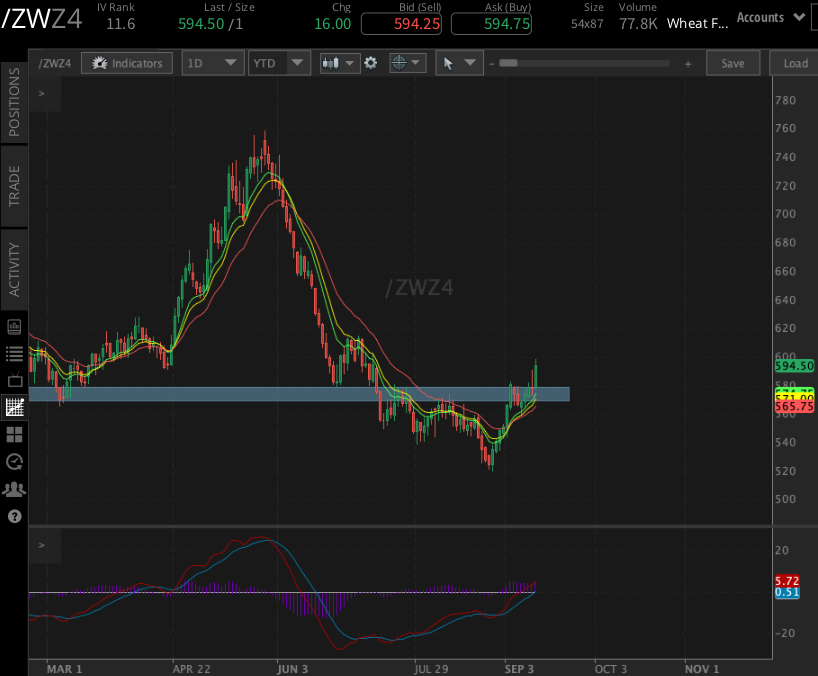The image size is (818, 676).
Task: Open the Positions side tab
Action: click(14, 102)
